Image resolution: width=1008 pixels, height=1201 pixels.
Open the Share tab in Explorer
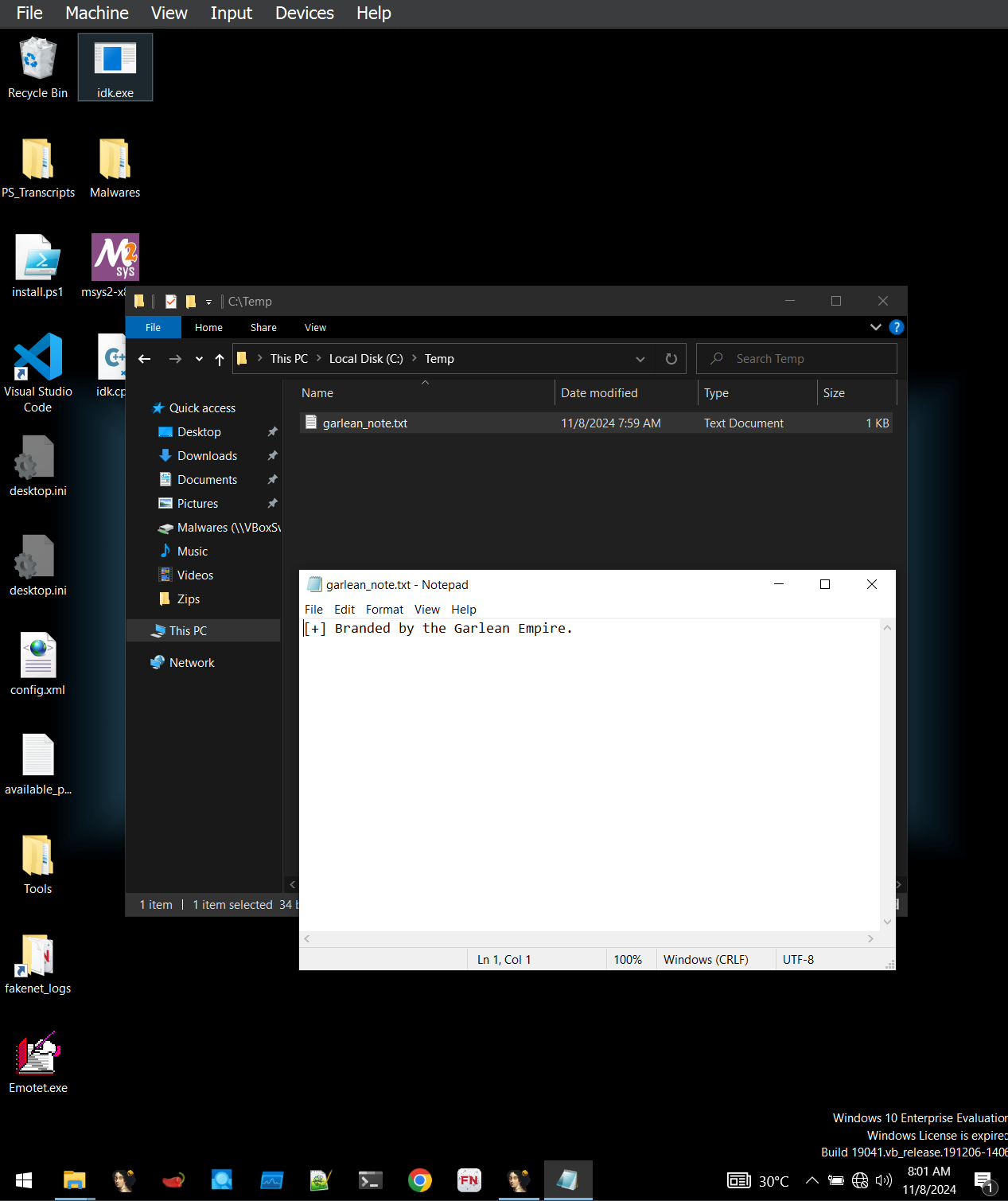coord(263,327)
